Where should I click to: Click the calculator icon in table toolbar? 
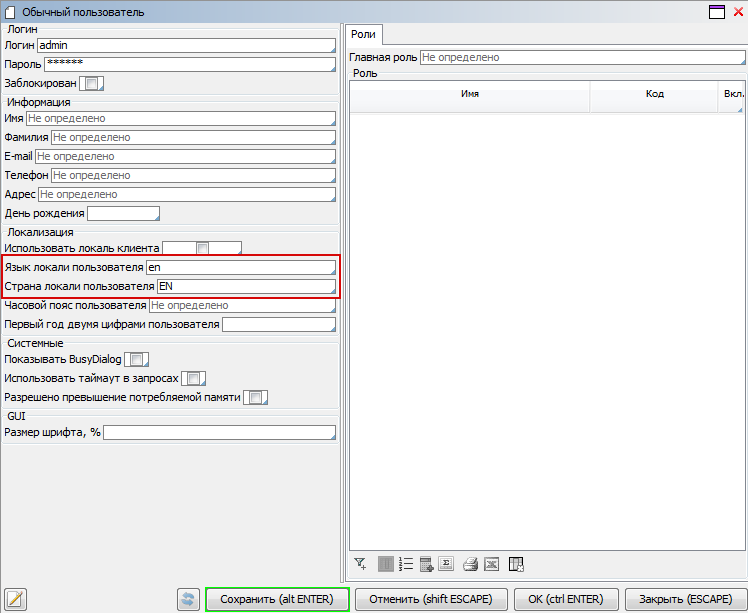(426, 564)
